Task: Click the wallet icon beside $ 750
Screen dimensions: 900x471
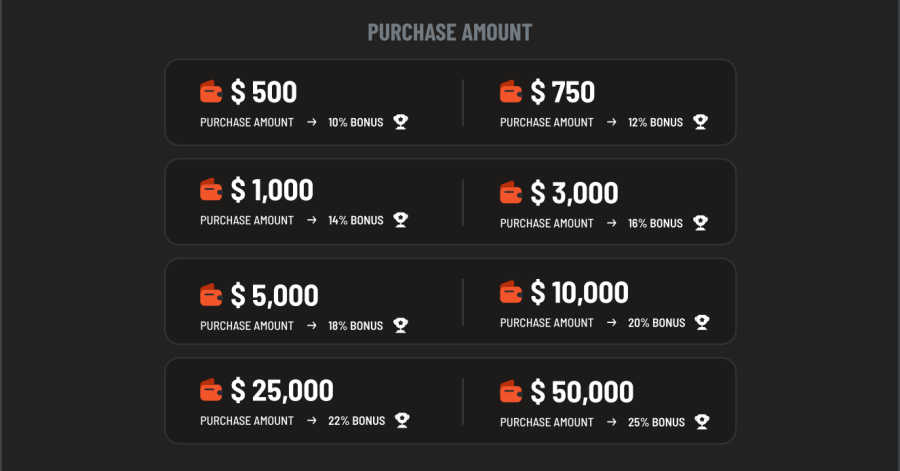Action: pos(511,92)
